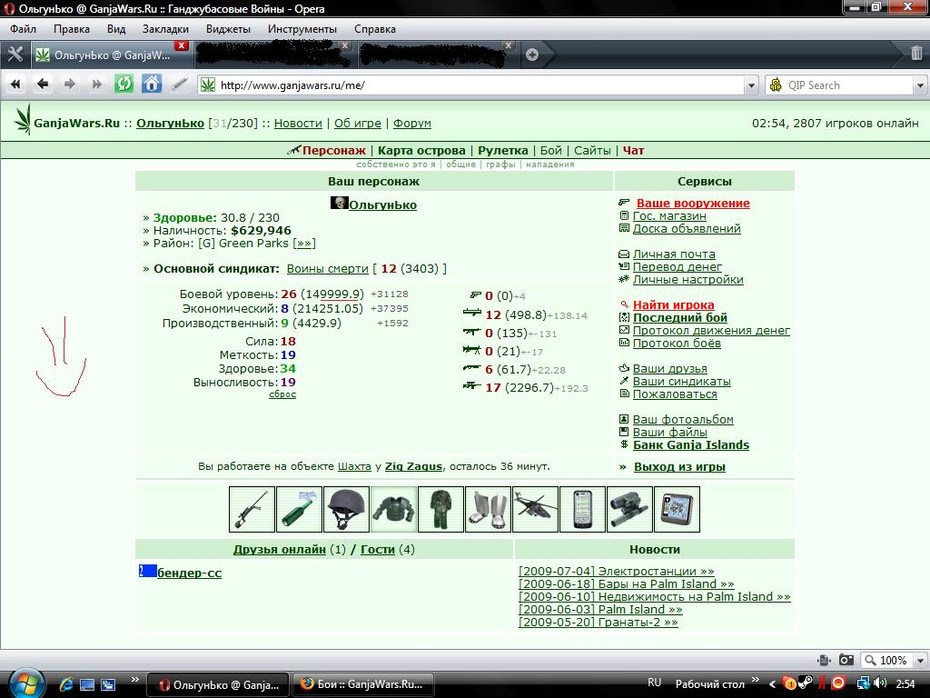The width and height of the screenshot is (930, 698).
Task: Expand the zoom 100% dropdown arrow
Action: (x=921, y=660)
